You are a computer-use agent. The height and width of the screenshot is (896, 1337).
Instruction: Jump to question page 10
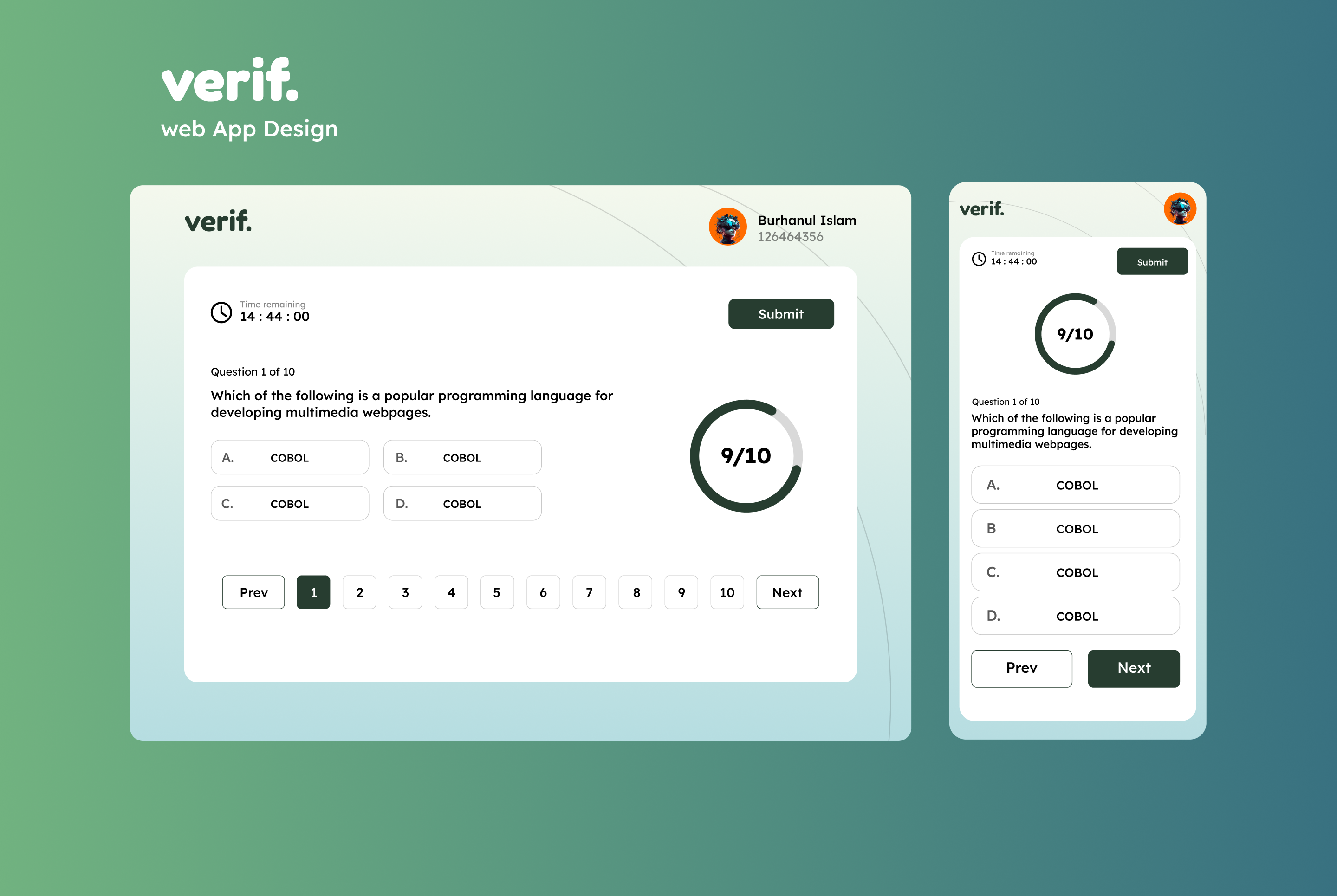pyautogui.click(x=727, y=592)
